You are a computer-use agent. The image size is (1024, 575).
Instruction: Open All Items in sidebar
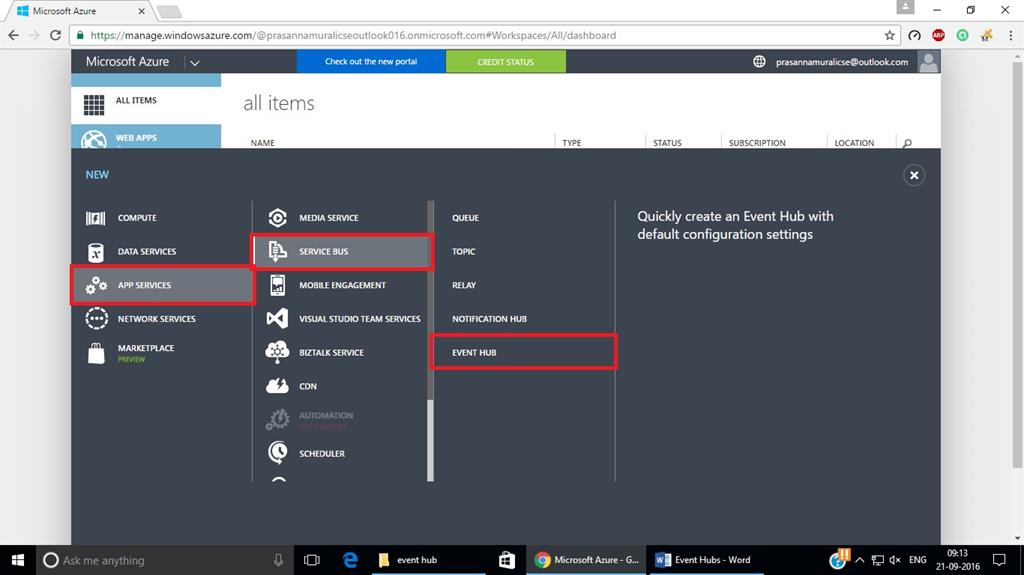146,105
